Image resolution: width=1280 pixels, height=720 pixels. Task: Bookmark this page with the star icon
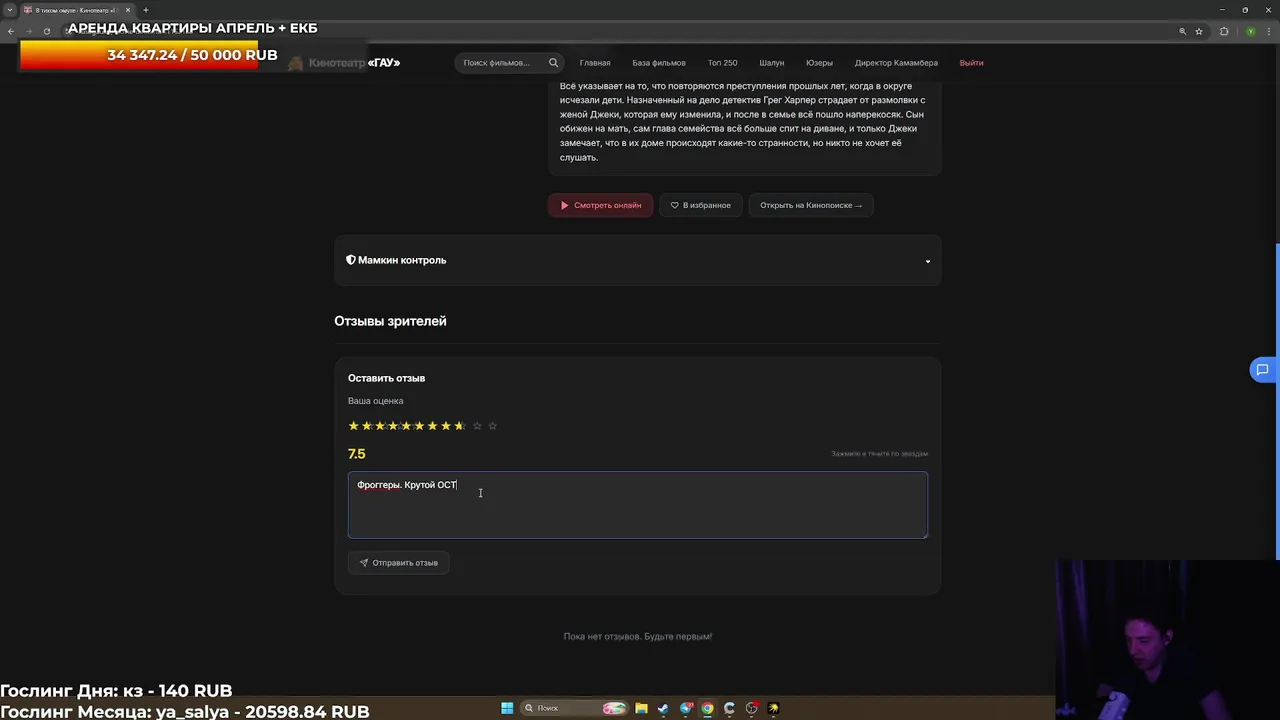coord(1199,31)
